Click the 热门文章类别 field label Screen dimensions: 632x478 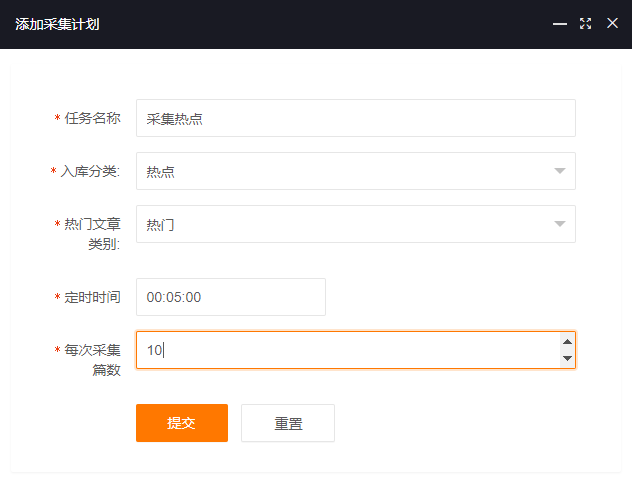pos(92,234)
